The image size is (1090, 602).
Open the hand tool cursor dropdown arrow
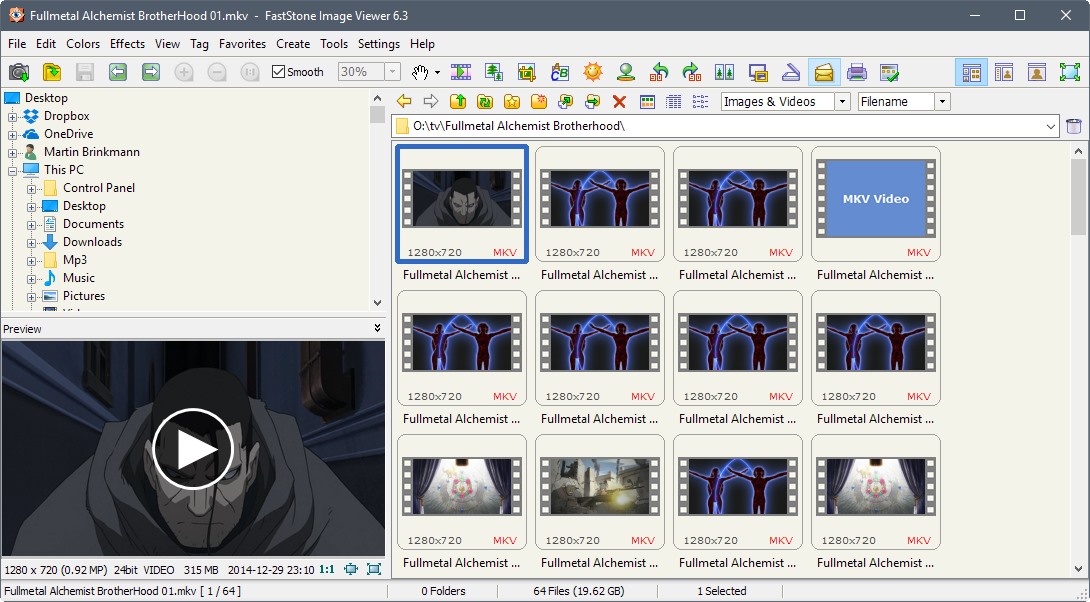(x=437, y=72)
